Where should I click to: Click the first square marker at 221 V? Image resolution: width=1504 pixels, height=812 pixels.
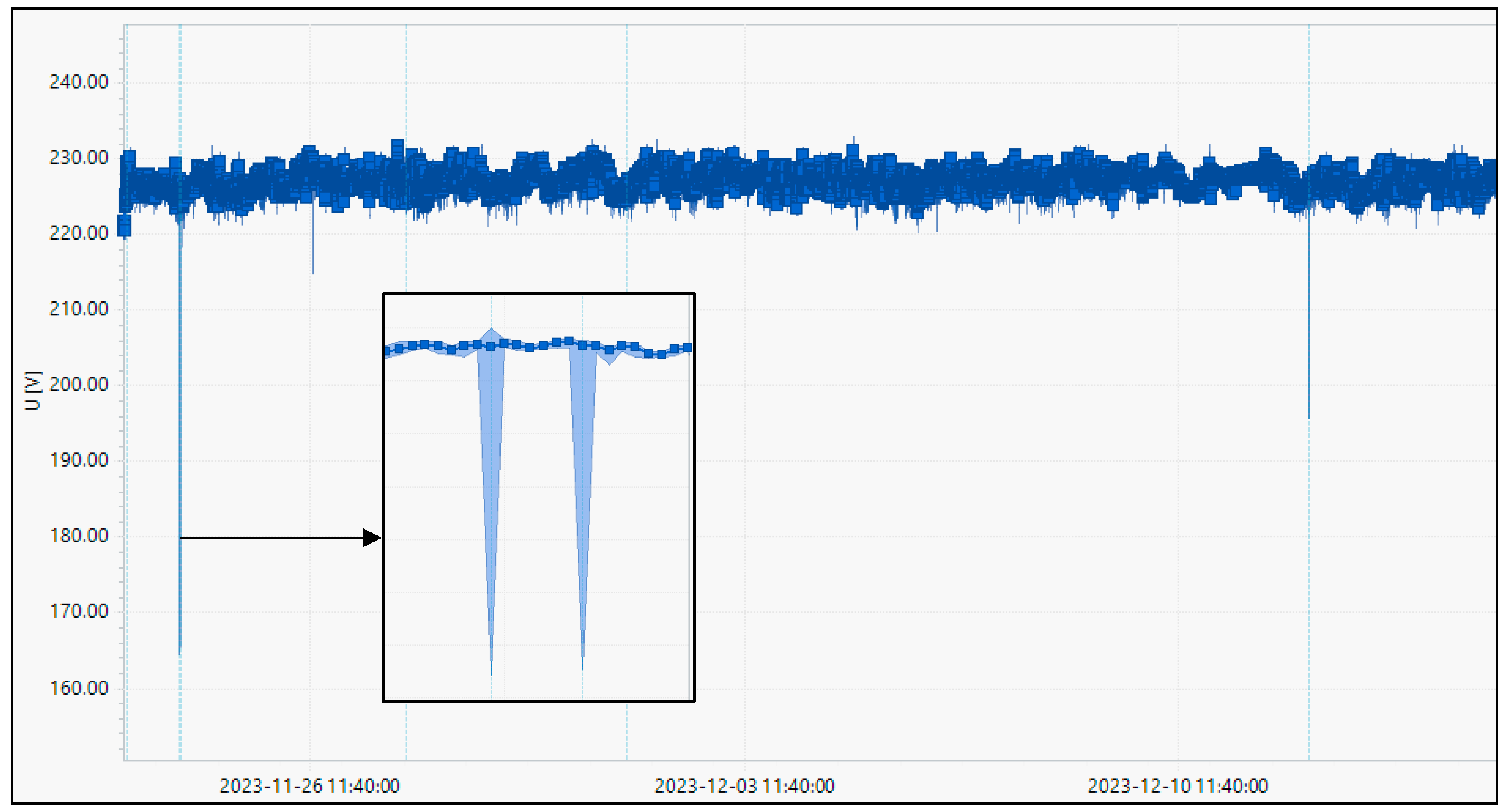pos(124,226)
